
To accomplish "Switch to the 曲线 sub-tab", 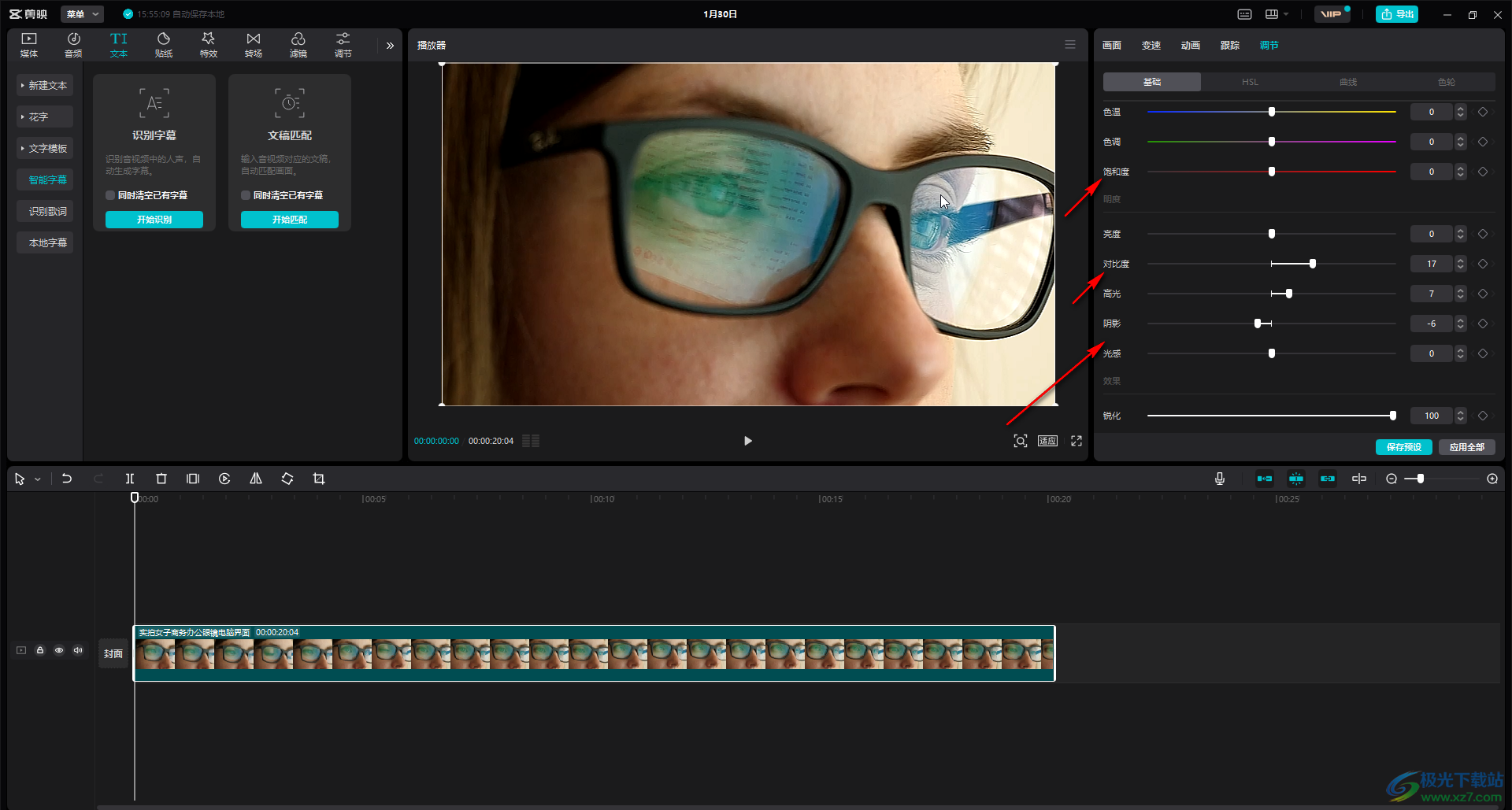I will tap(1348, 82).
